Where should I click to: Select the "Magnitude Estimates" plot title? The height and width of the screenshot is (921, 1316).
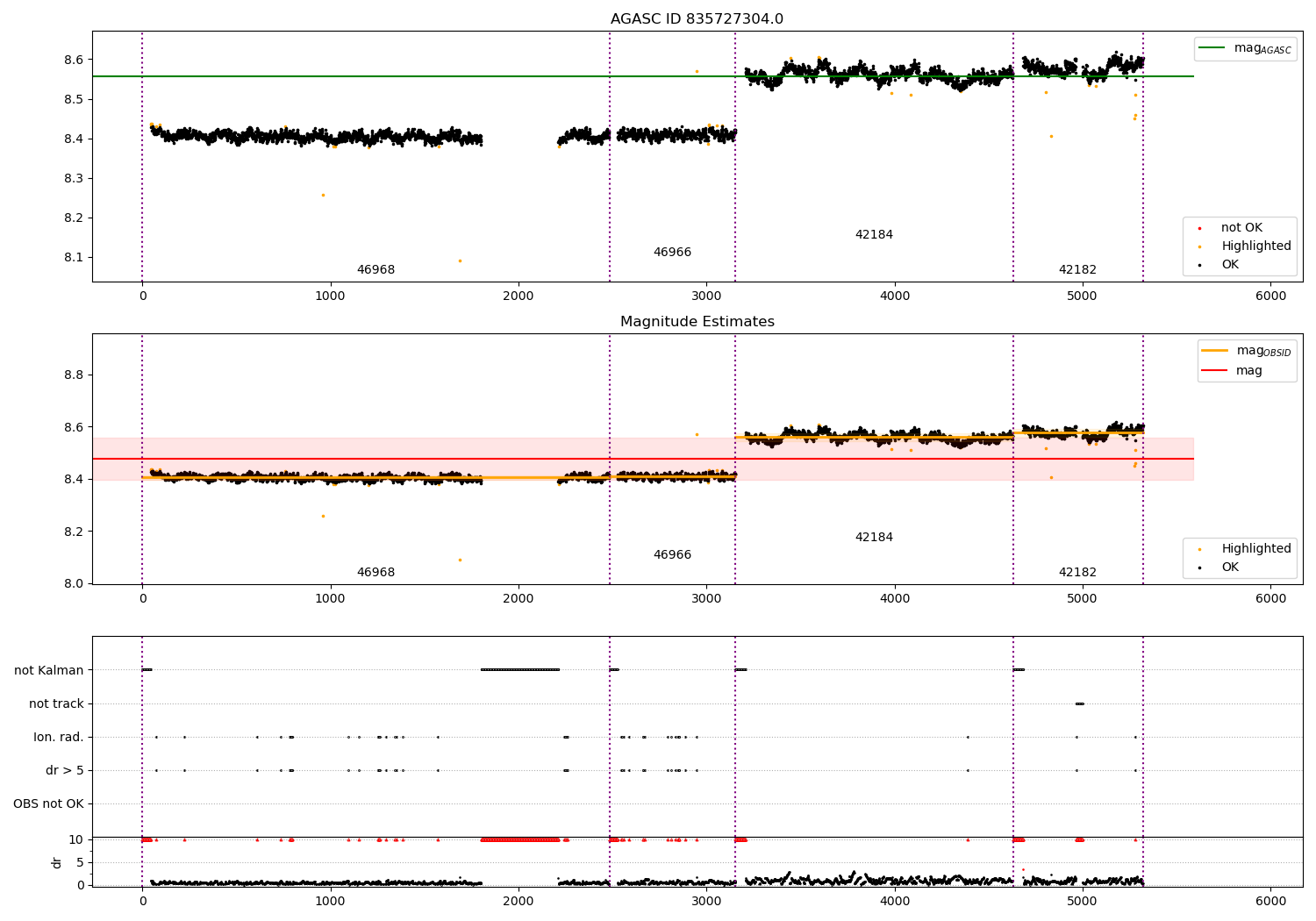(x=697, y=322)
